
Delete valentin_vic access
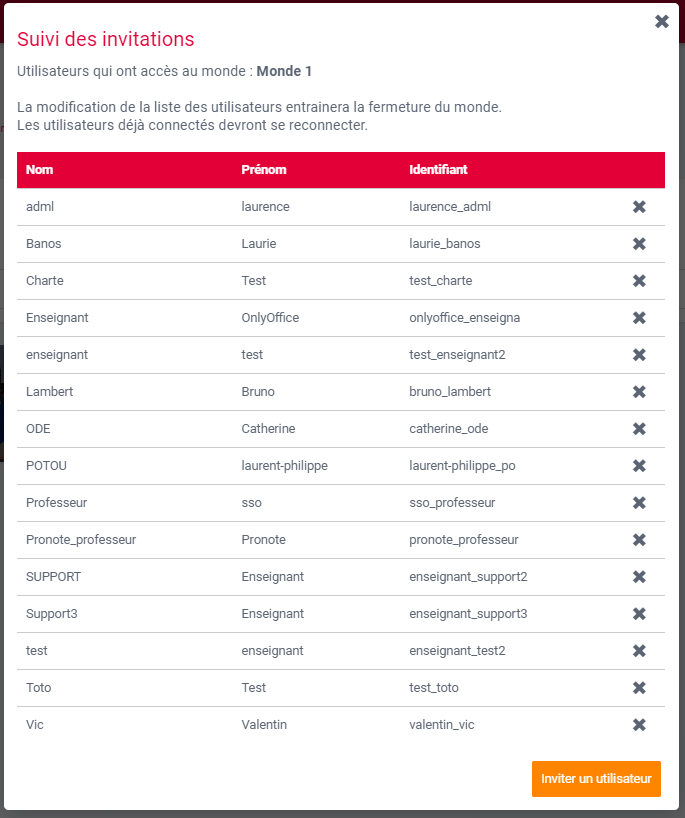point(639,725)
